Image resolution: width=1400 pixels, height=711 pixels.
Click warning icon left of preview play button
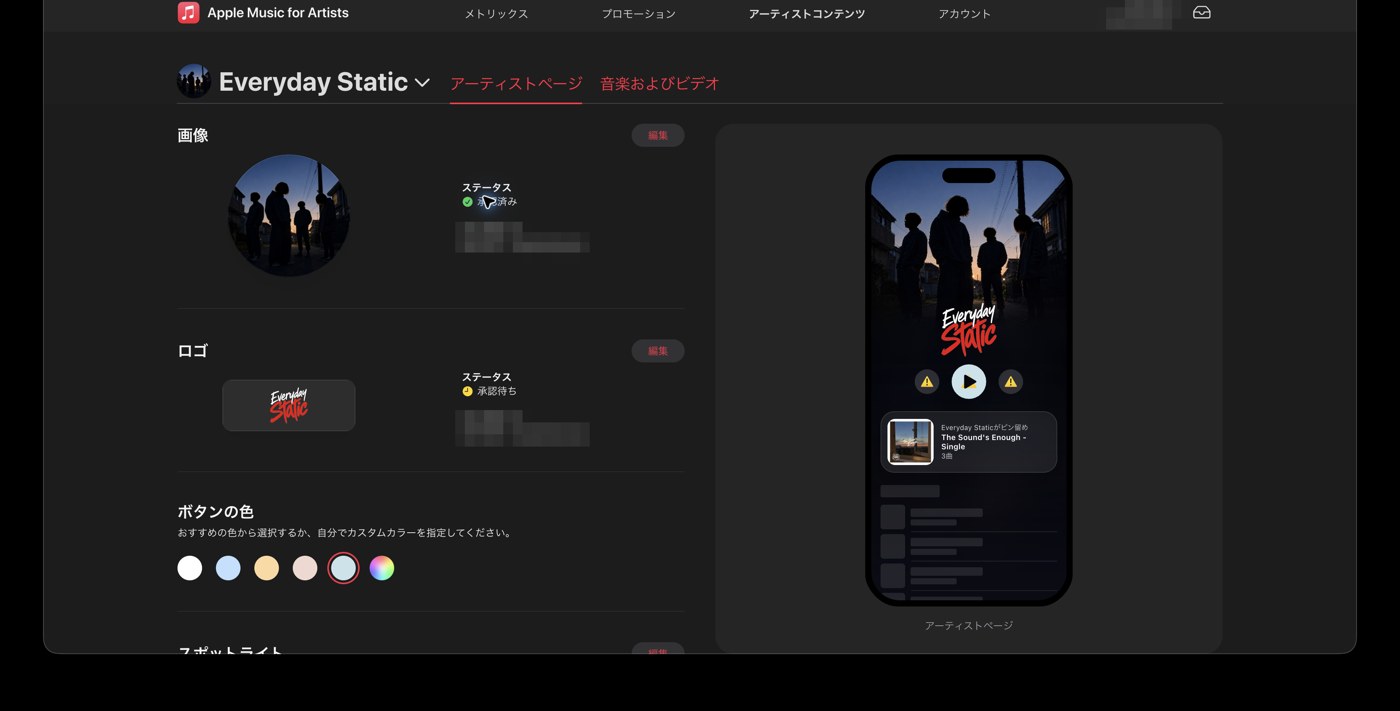(x=927, y=382)
